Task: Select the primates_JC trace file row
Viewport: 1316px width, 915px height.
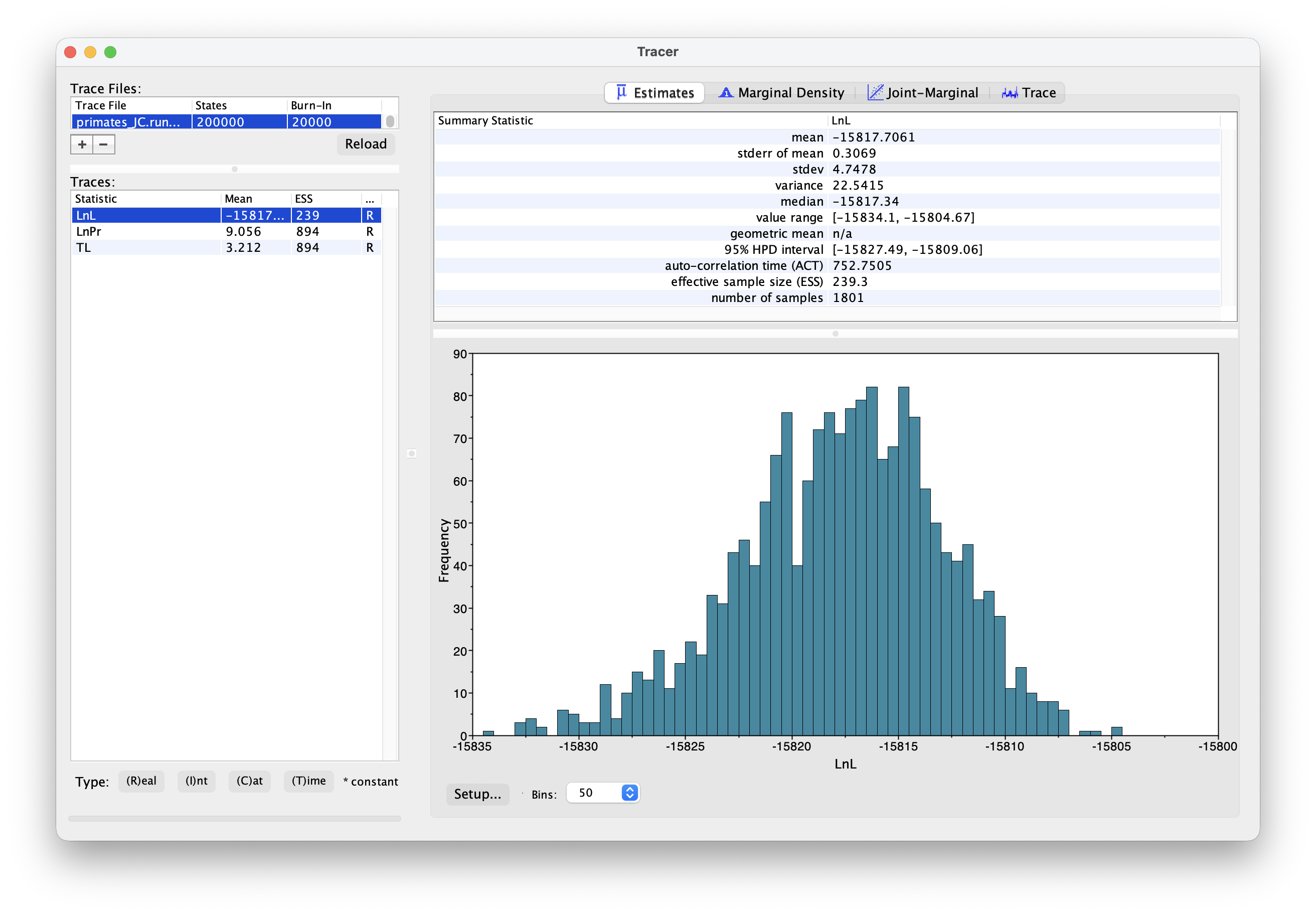Action: (x=131, y=122)
